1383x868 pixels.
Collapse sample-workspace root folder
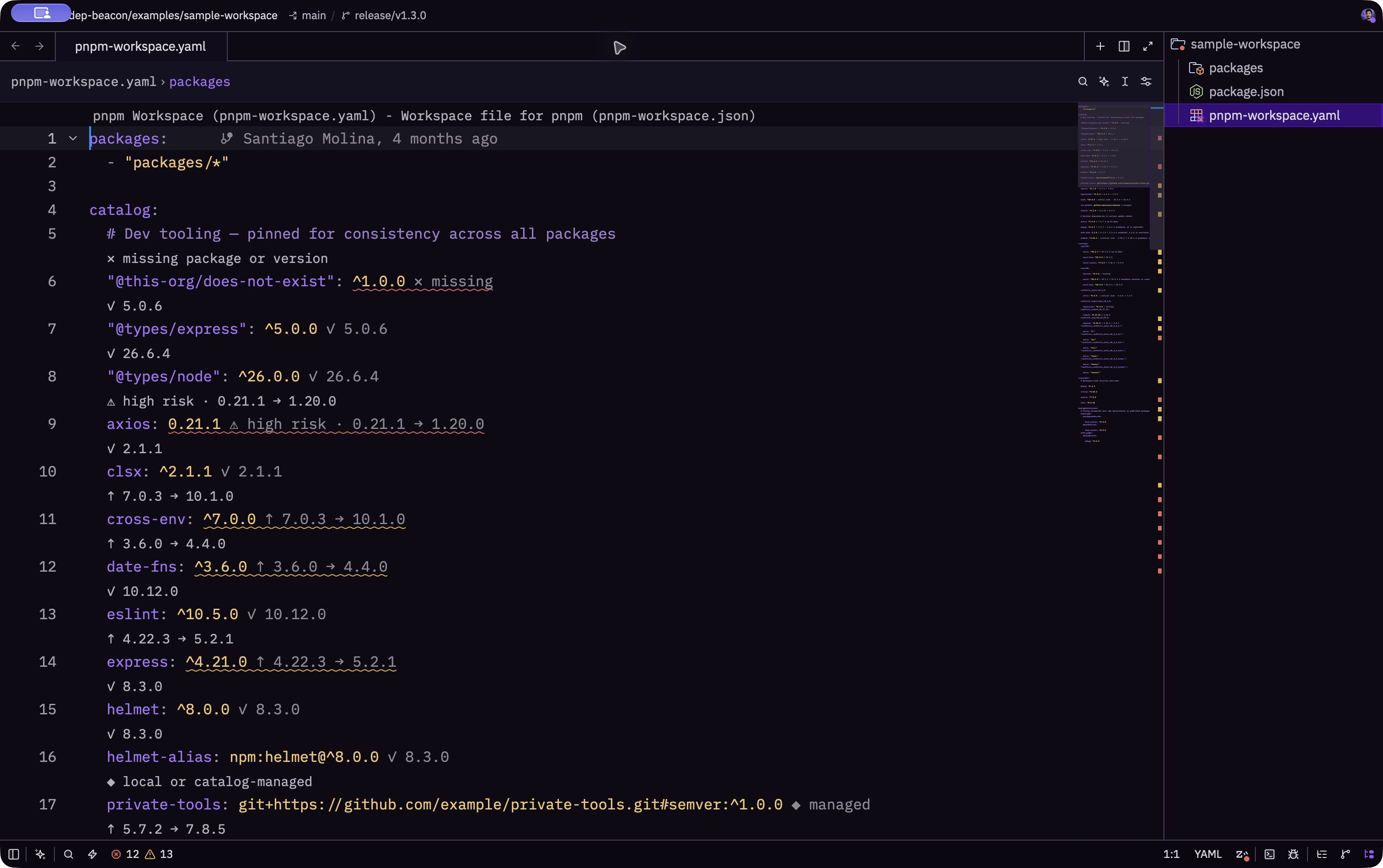(x=1273, y=44)
